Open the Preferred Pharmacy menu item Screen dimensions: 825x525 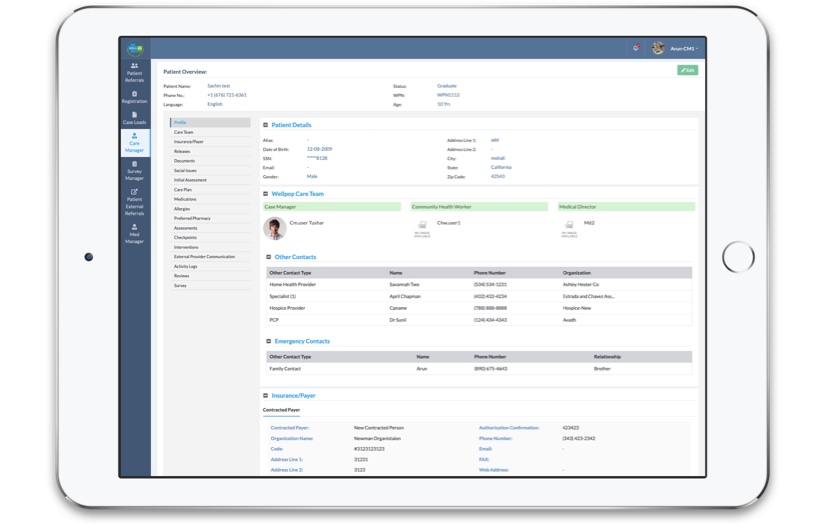210,218
